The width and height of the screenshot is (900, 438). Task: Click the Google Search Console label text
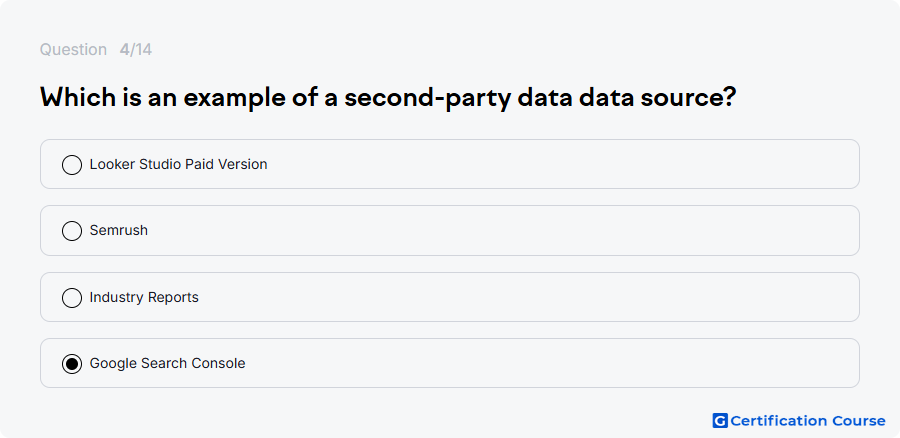click(x=168, y=363)
